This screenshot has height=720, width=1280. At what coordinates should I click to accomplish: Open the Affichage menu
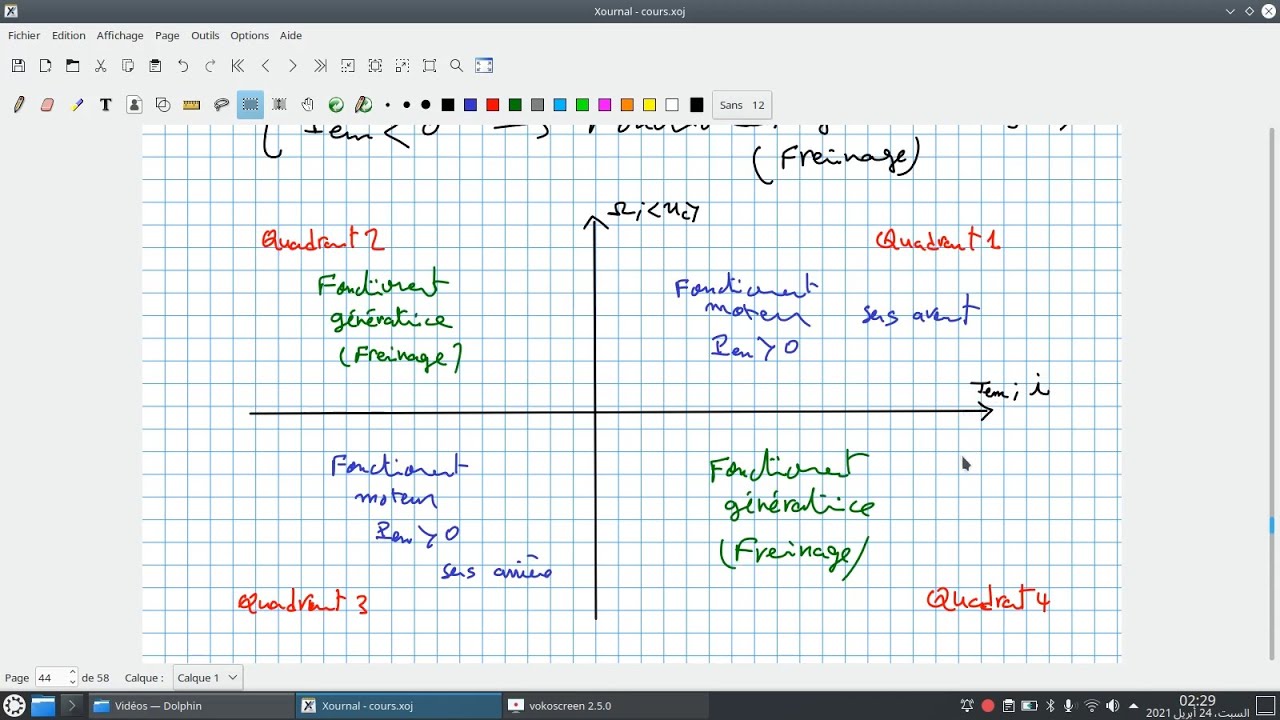click(x=120, y=35)
